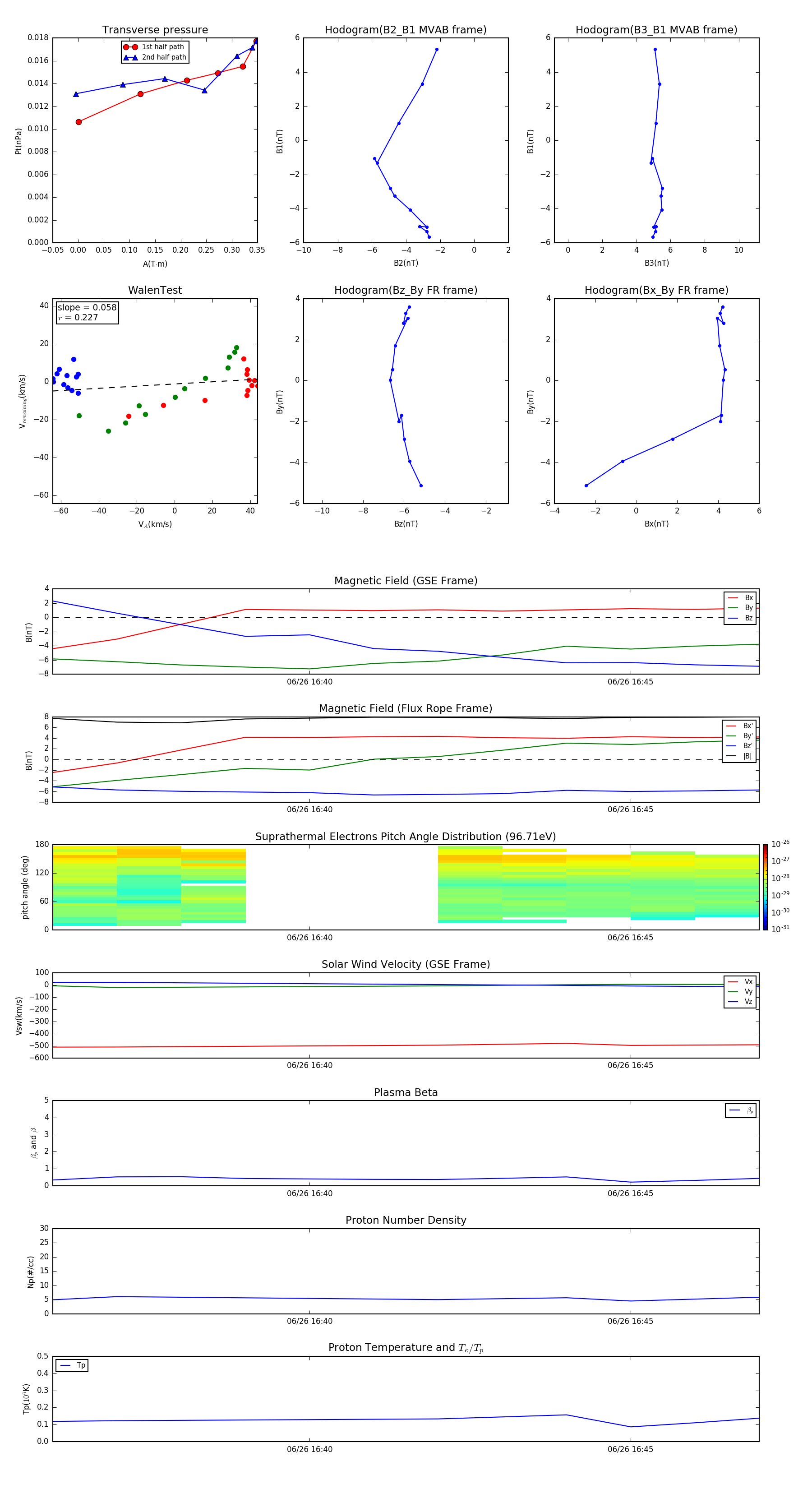
Task: Click the |B| entry in flux rope legend
Action: 739,756
